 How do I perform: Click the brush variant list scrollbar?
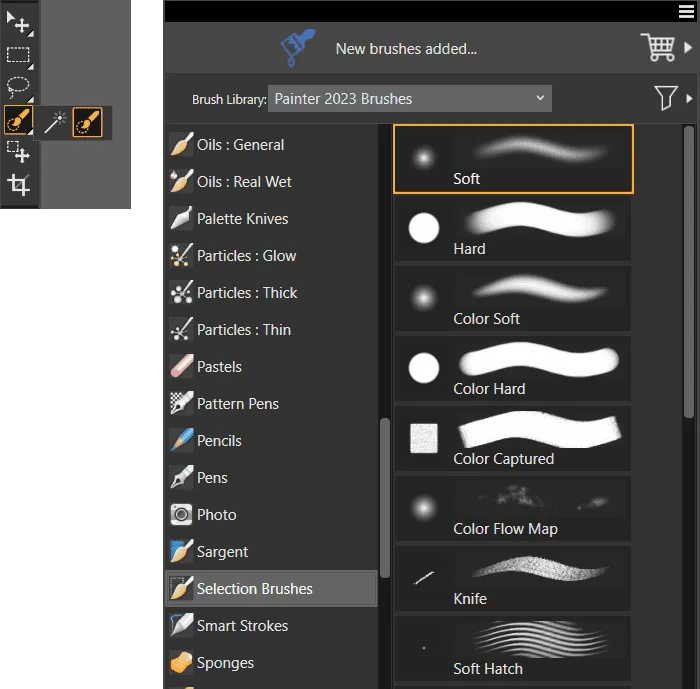point(689,272)
